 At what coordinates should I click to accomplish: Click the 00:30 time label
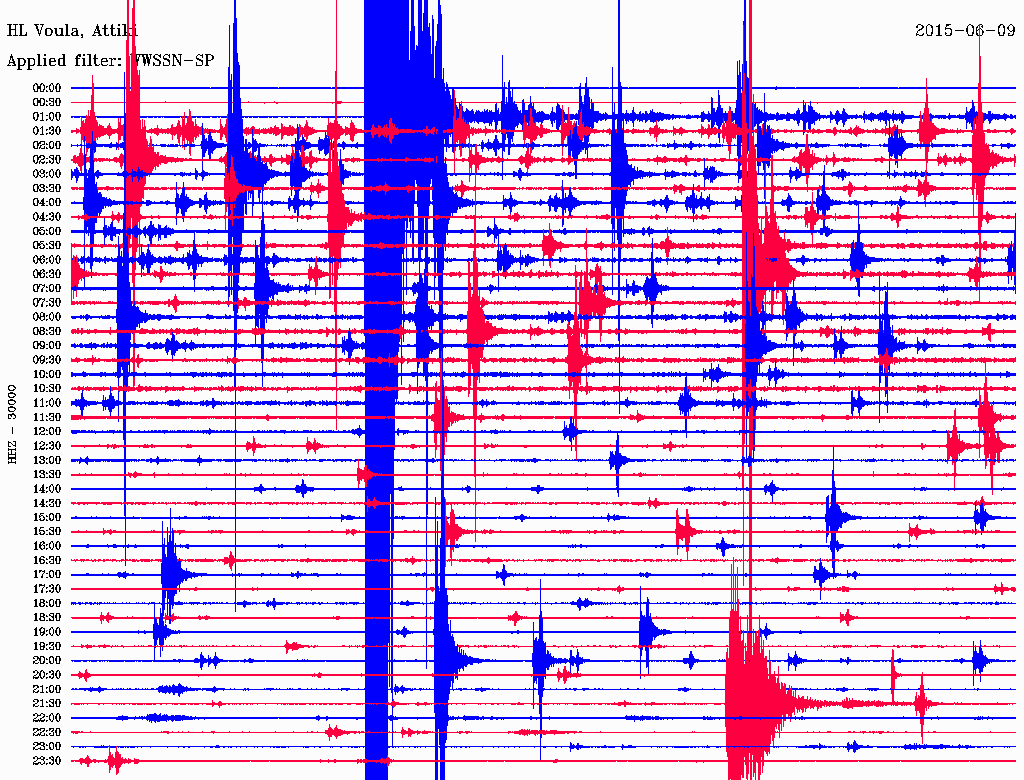[47, 103]
